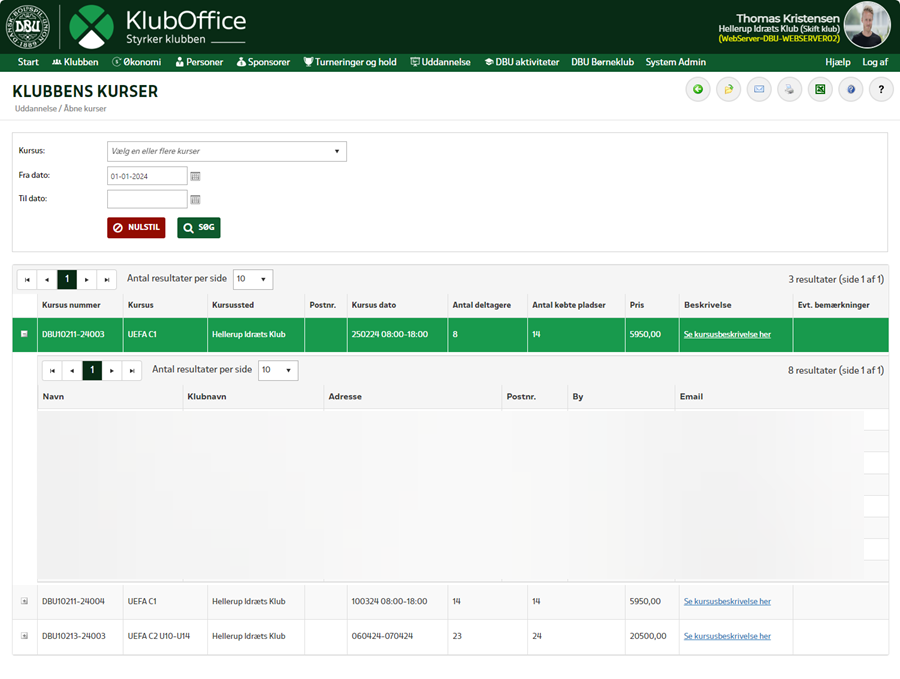Click the red NULSTIL button
This screenshot has height=679, width=900.
[136, 228]
